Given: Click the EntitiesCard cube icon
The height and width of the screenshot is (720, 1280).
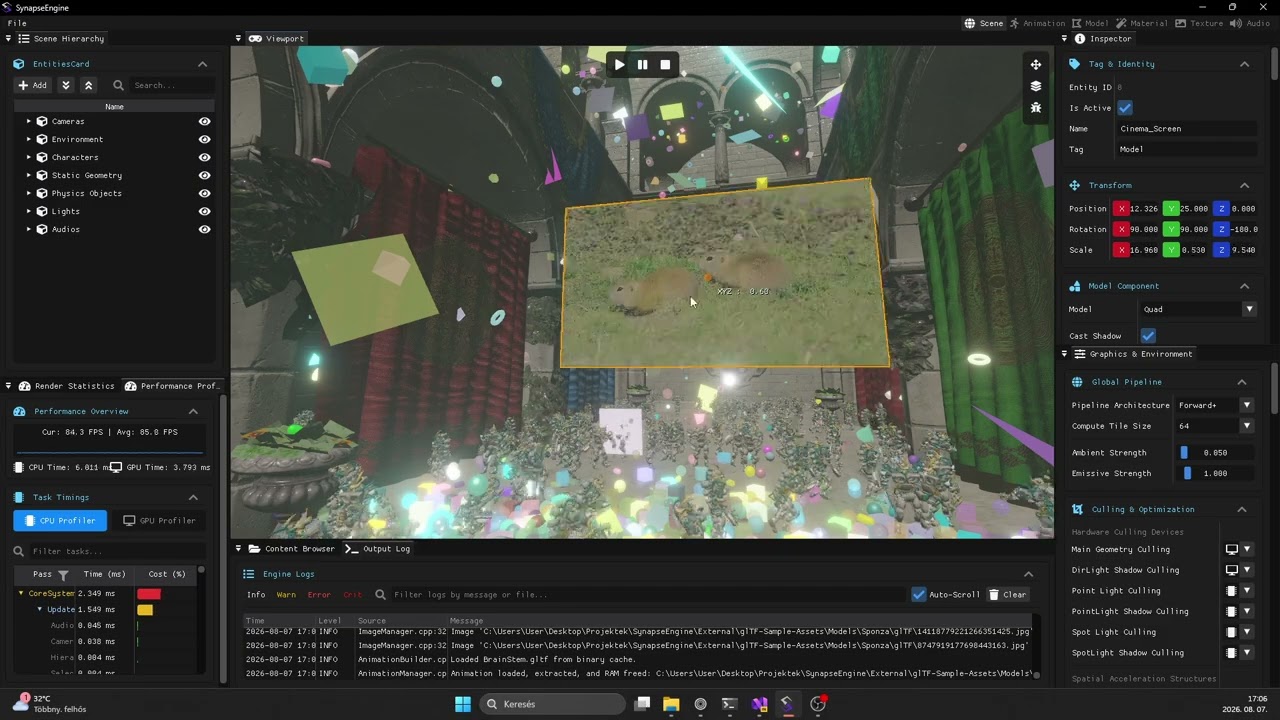Looking at the screenshot, I should coord(19,64).
